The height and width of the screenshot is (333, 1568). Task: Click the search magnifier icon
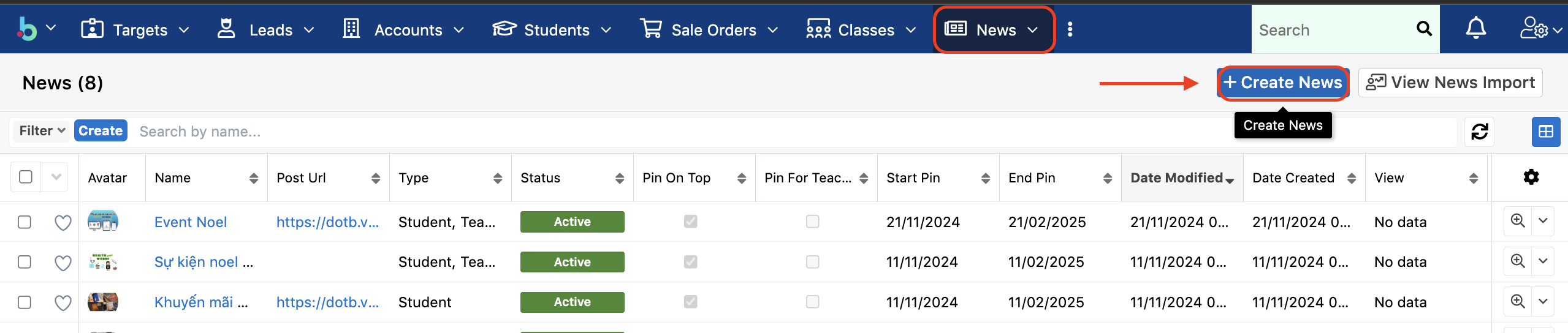click(1424, 29)
